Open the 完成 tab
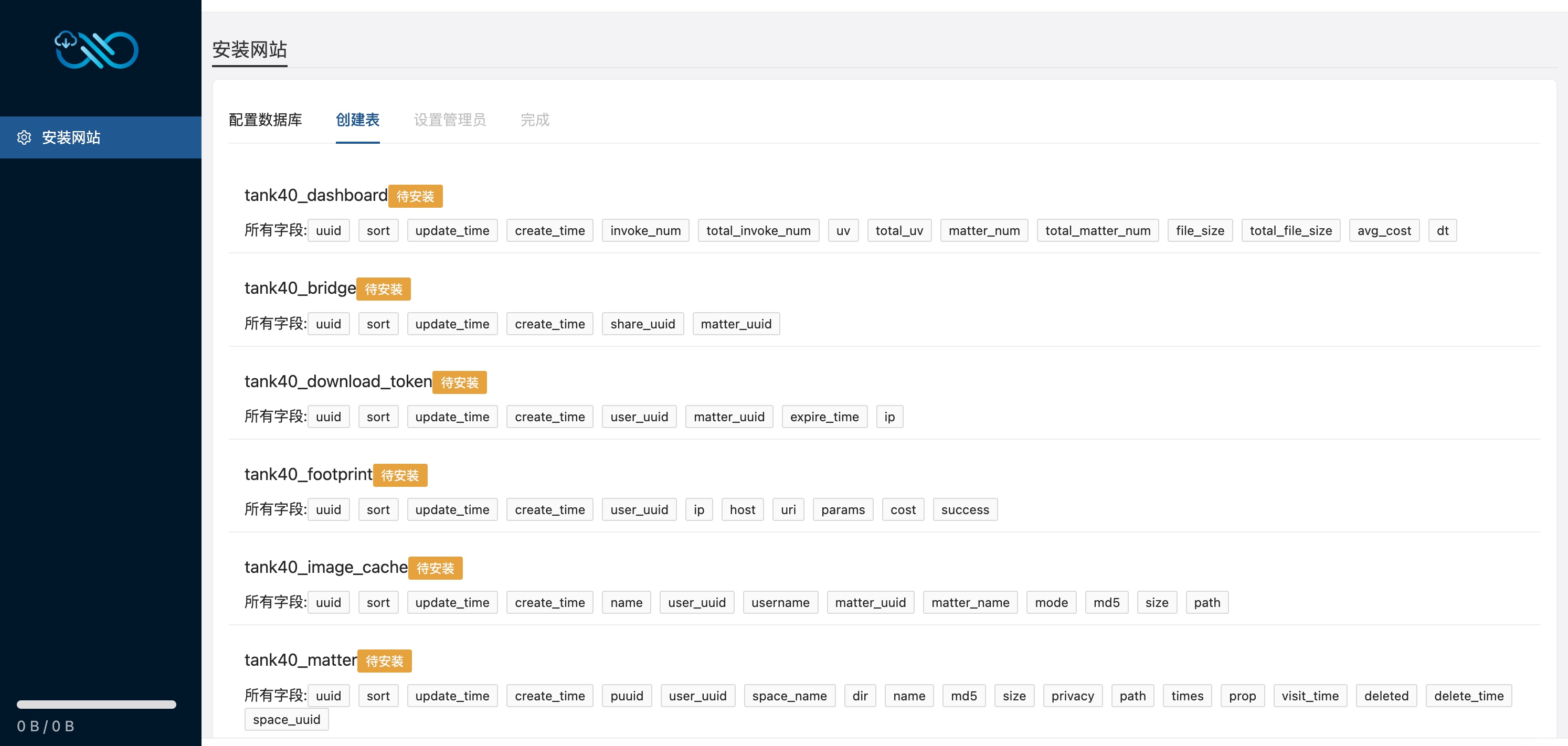 535,120
